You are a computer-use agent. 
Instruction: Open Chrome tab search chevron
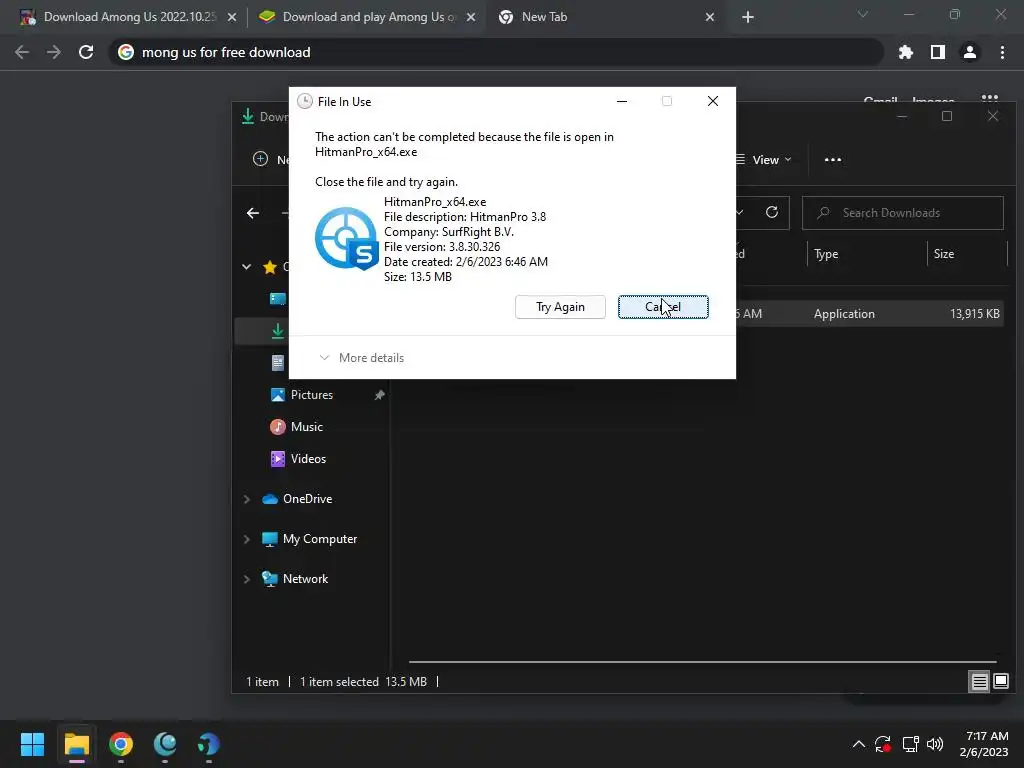(x=863, y=14)
